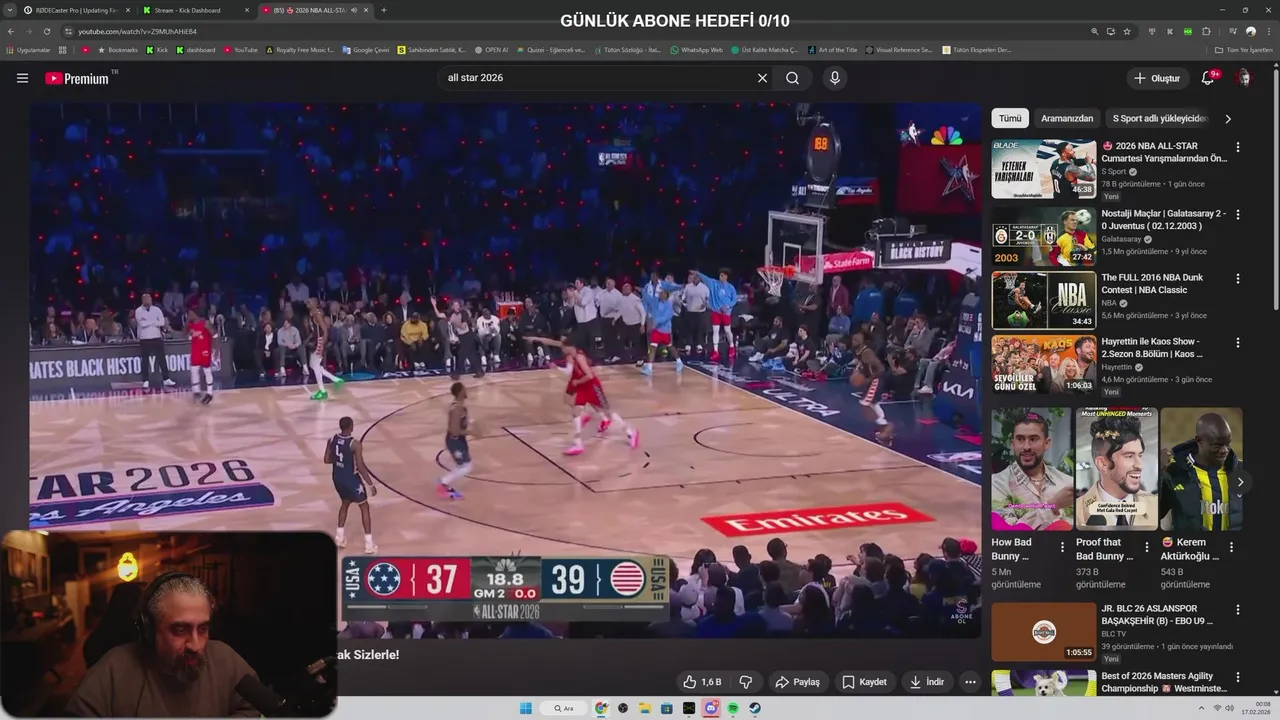This screenshot has width=1280, height=720.
Task: Open options for Proof that Bad Bunny short
Action: [x=1147, y=547]
